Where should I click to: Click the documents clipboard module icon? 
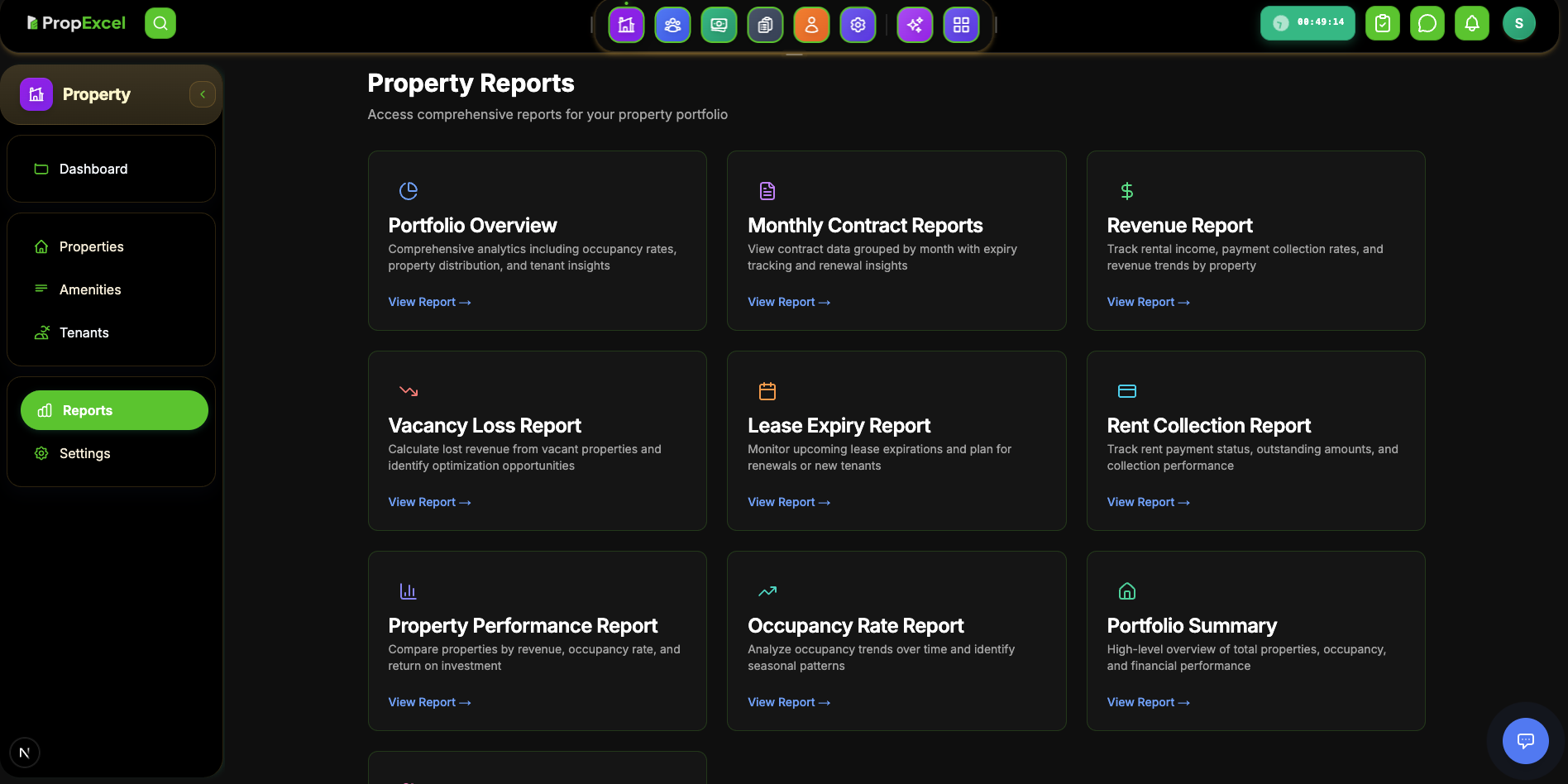765,24
